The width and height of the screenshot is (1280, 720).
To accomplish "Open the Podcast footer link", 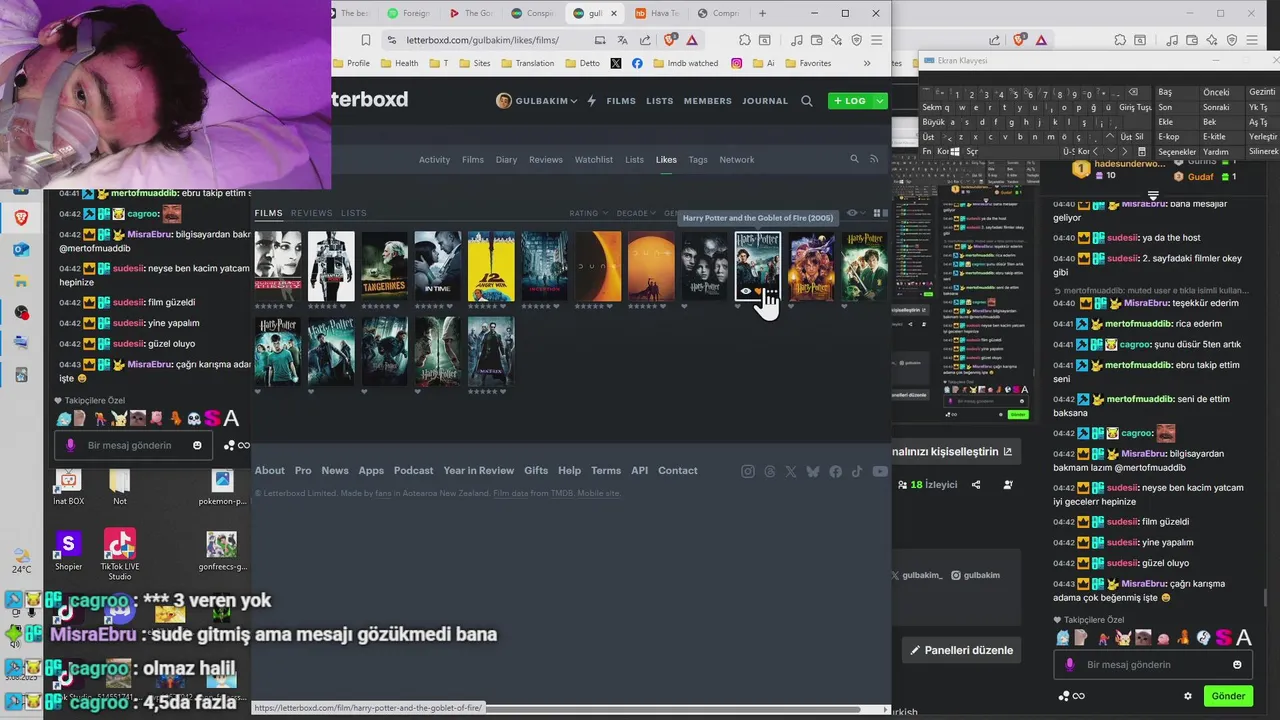I will pyautogui.click(x=413, y=471).
